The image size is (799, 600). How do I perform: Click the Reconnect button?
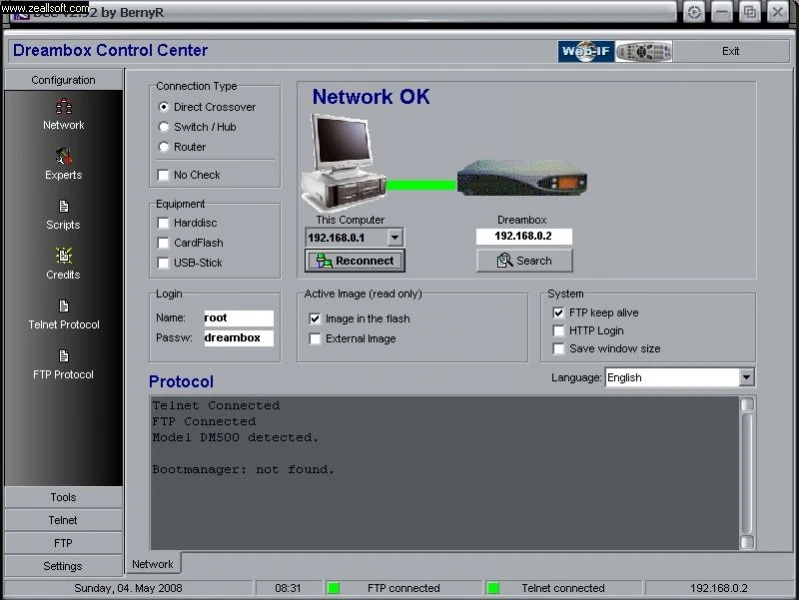pyautogui.click(x=355, y=260)
